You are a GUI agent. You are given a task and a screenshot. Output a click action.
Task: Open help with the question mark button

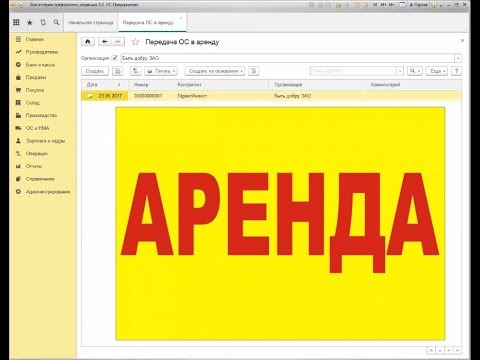(x=456, y=71)
